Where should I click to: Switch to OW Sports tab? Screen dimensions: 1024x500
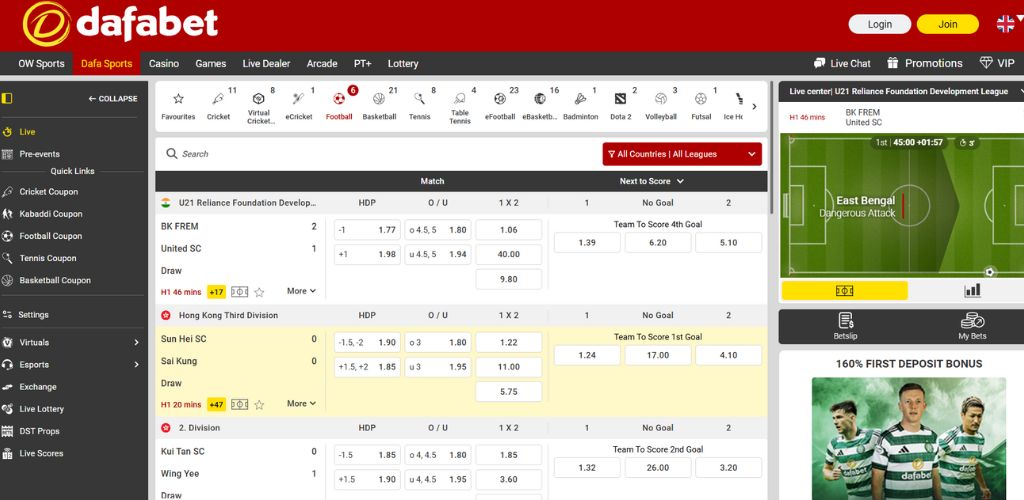tap(41, 63)
